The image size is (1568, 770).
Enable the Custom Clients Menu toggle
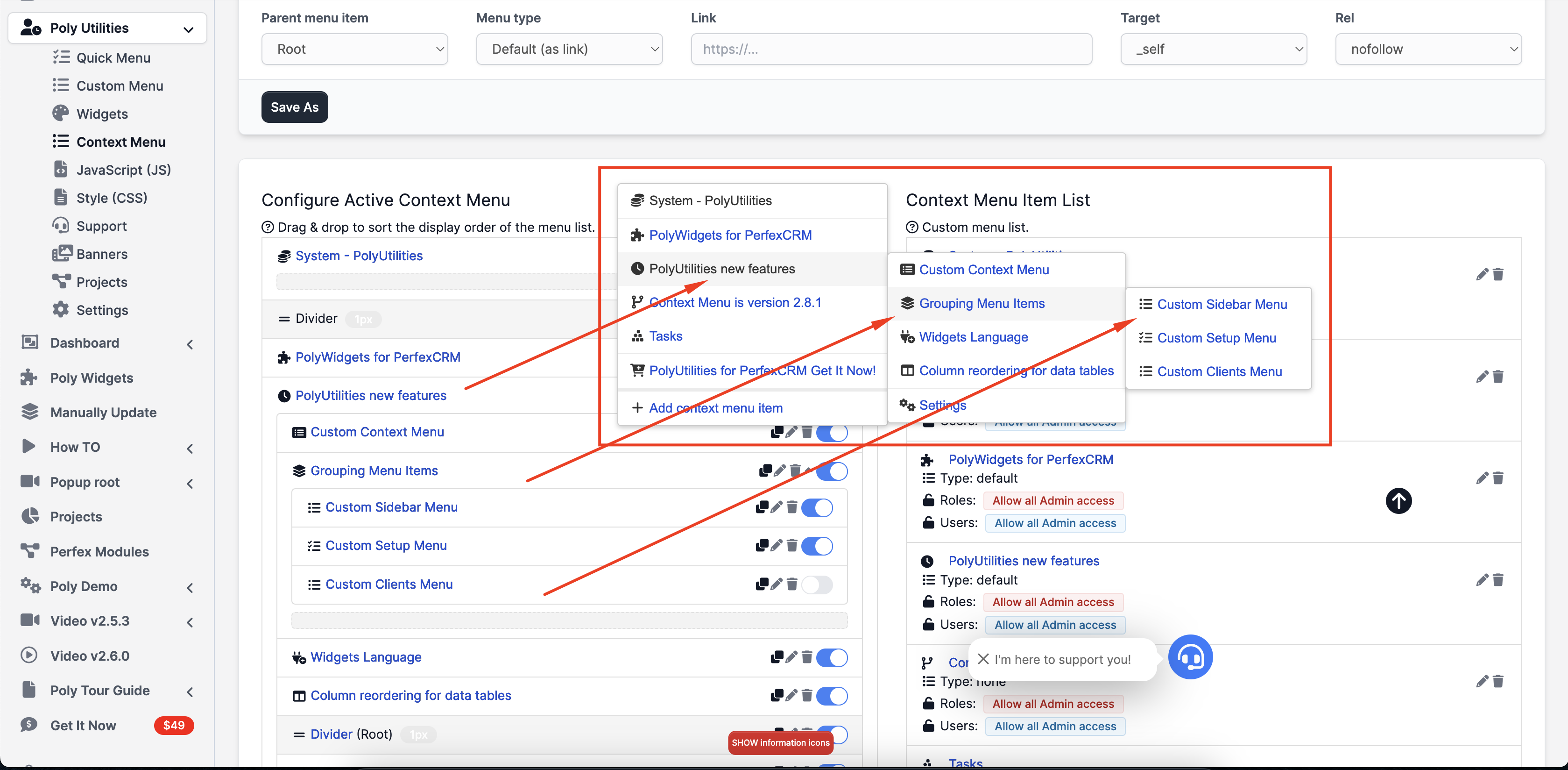(x=818, y=585)
